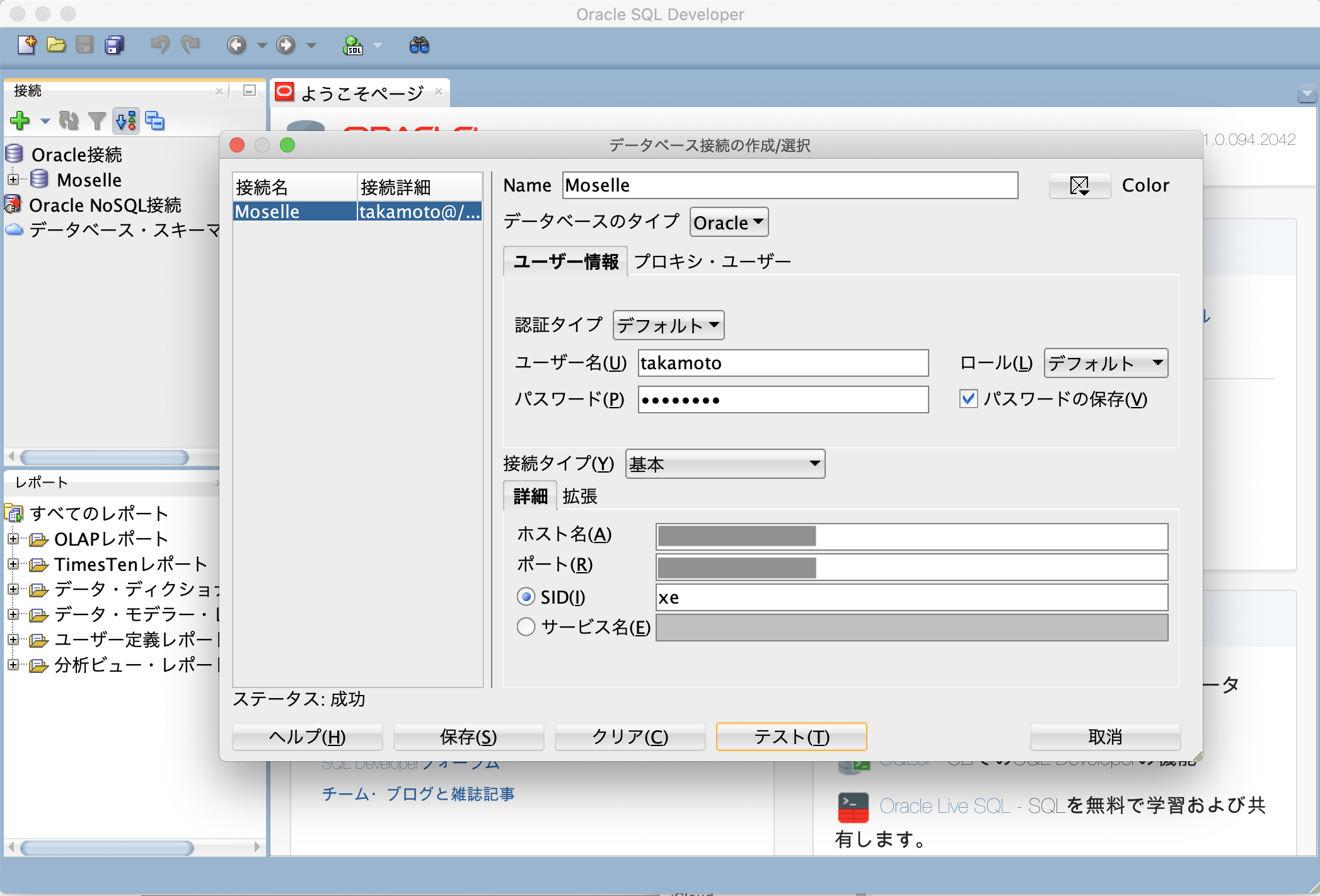This screenshot has width=1320, height=896.
Task: Click the Save disk icon in toolbar
Action: (84, 45)
